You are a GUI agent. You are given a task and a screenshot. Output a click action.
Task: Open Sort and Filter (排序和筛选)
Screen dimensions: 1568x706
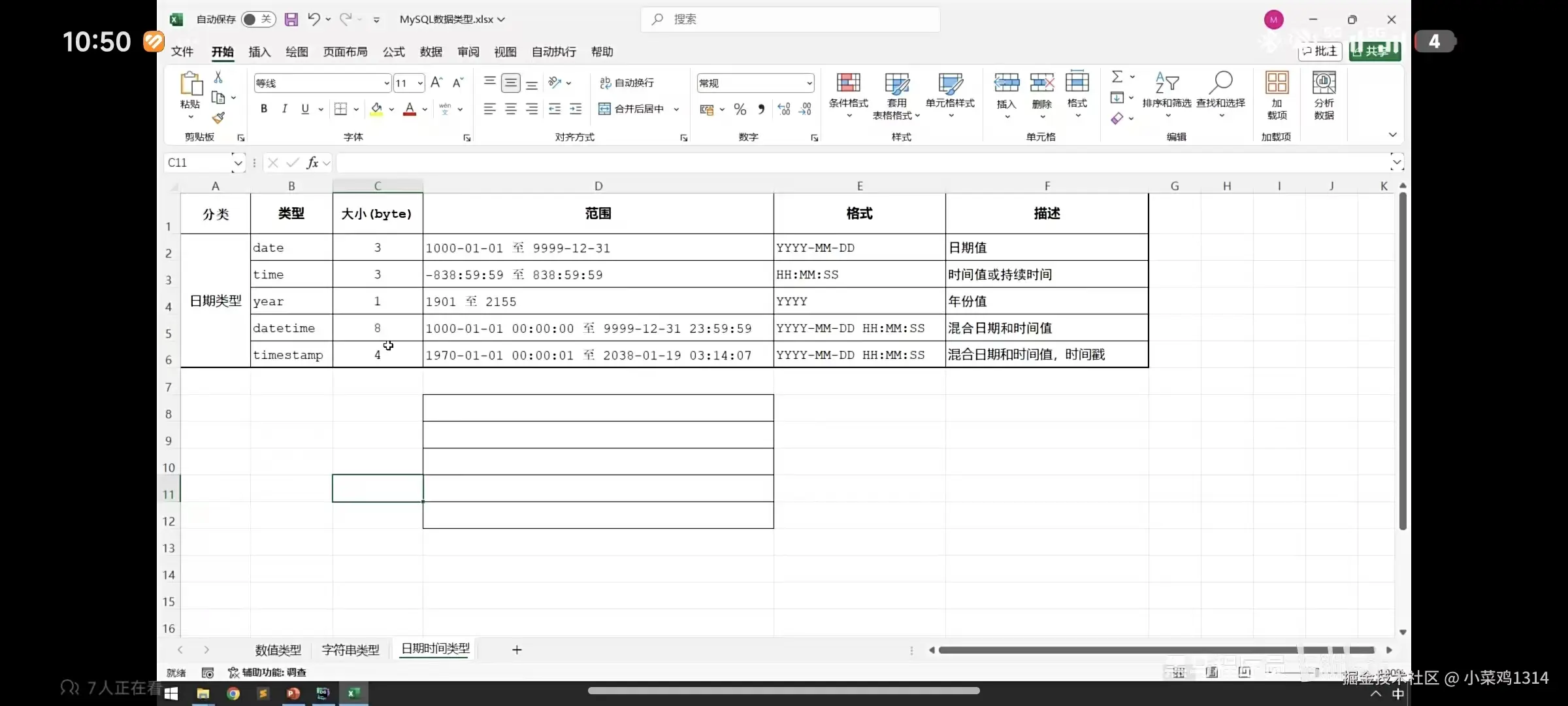point(1168,95)
